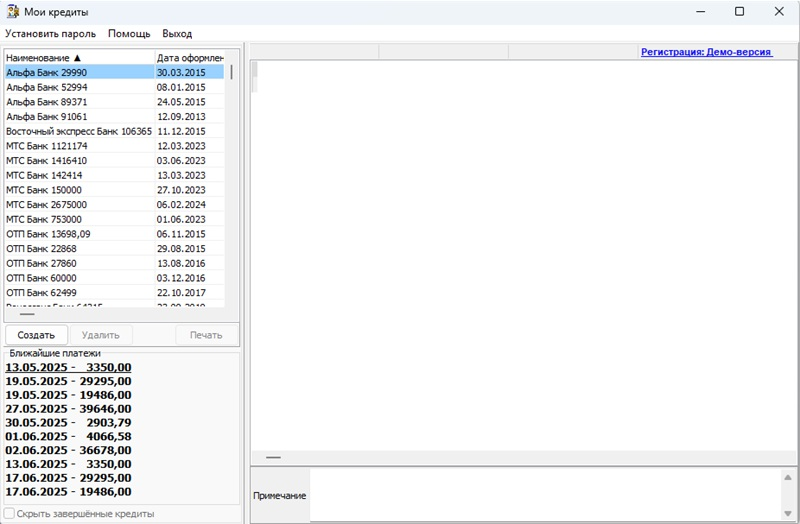The height and width of the screenshot is (524, 800).
Task: Click payment 17.06.2025 - 29295,00
Action: (x=68, y=478)
